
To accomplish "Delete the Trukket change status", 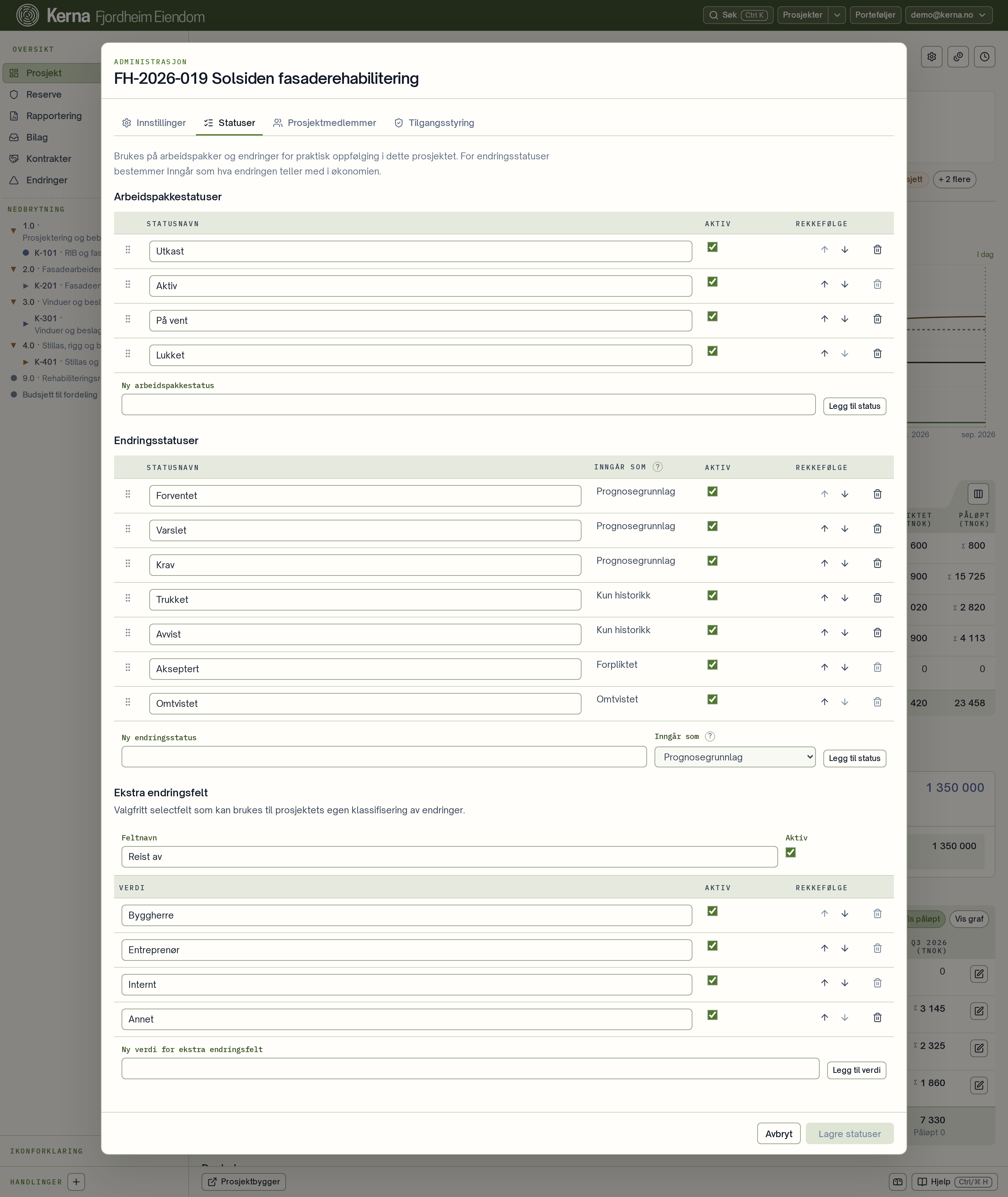I will point(877,598).
